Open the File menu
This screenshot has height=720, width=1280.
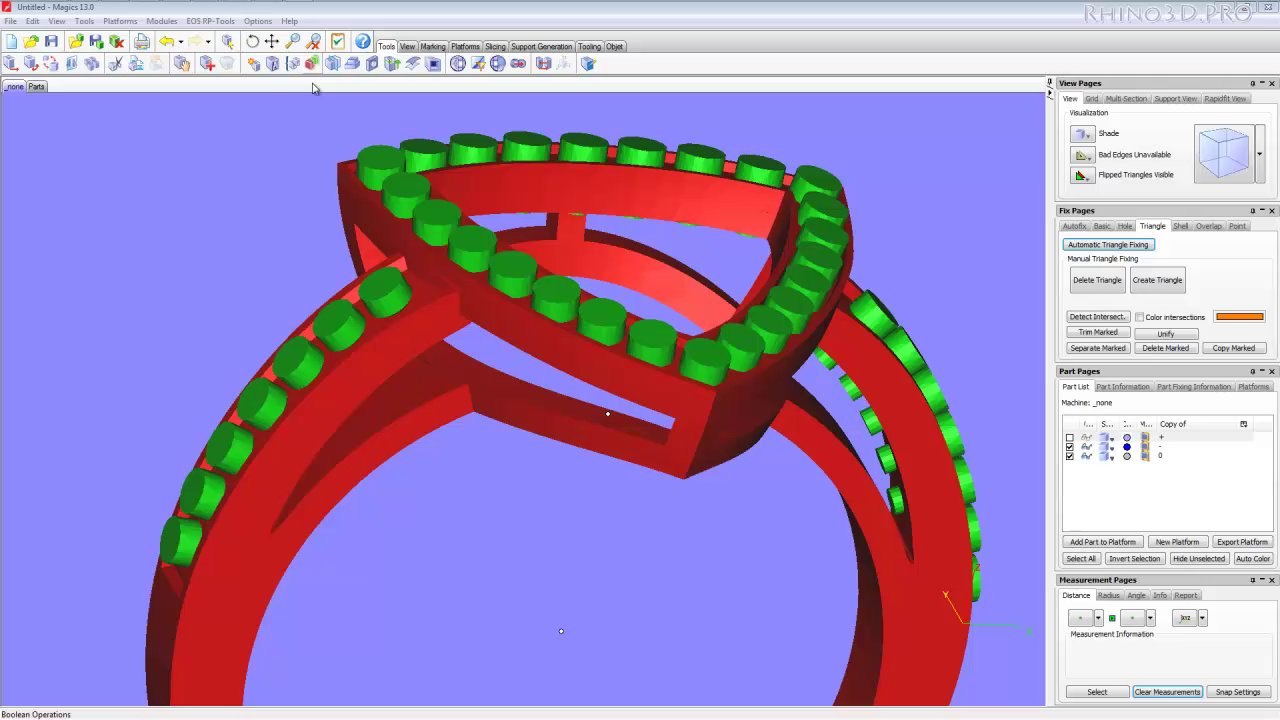(10, 21)
